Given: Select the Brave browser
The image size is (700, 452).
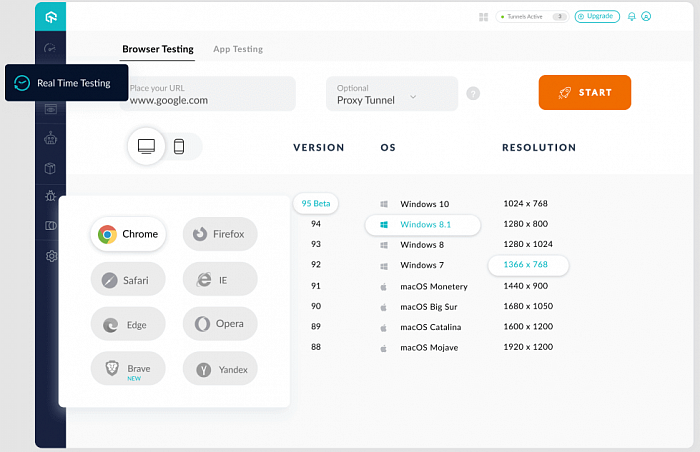Looking at the screenshot, I should pyautogui.click(x=128, y=369).
